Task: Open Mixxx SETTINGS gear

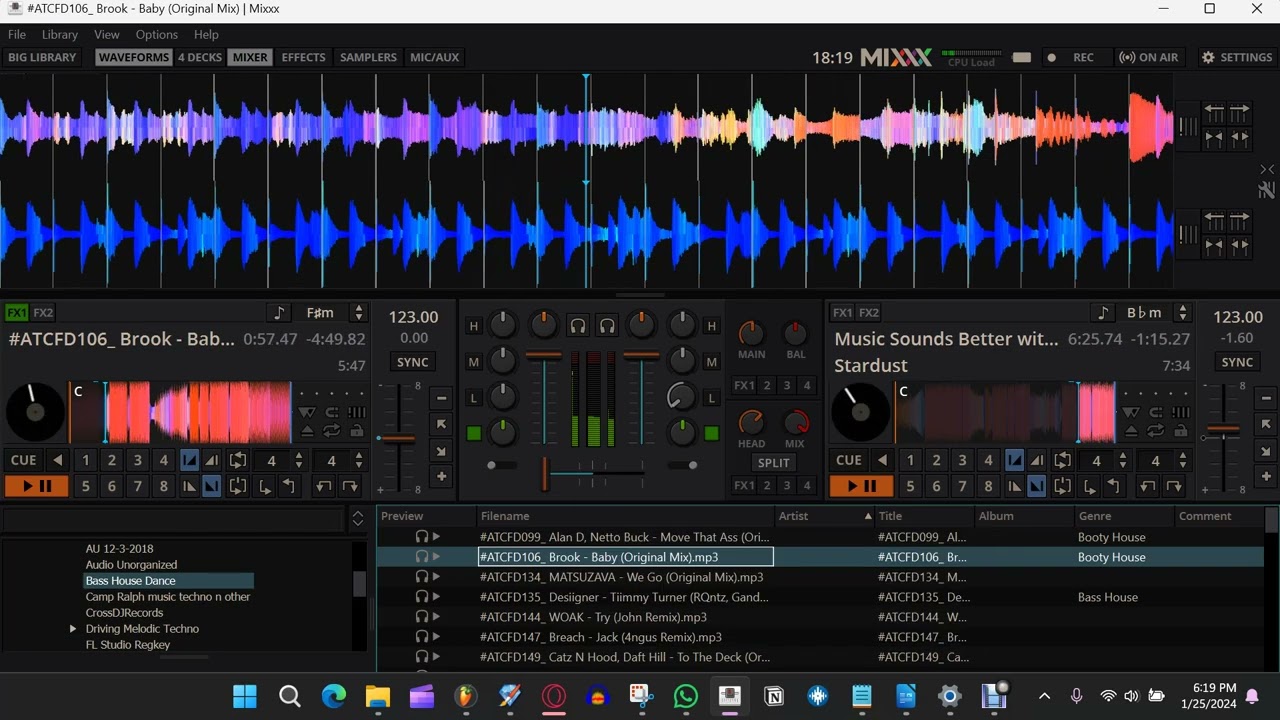Action: [1237, 57]
